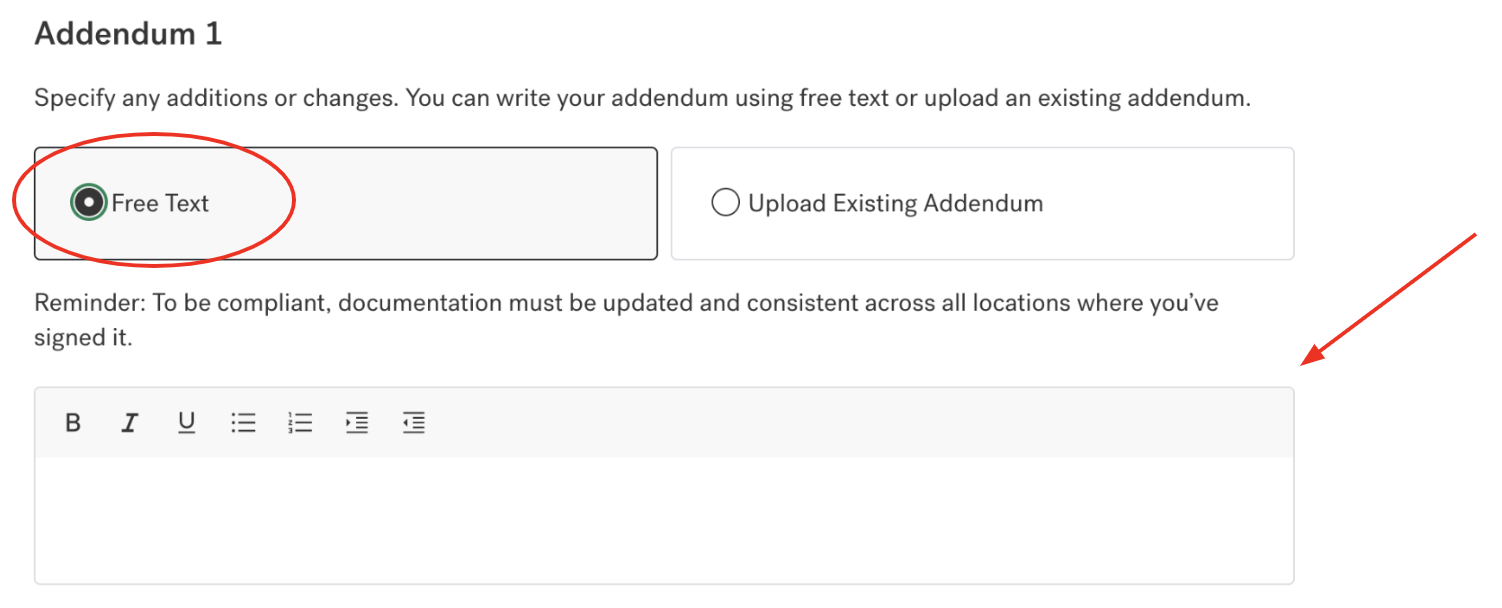Click the Free Text option card

(345, 202)
